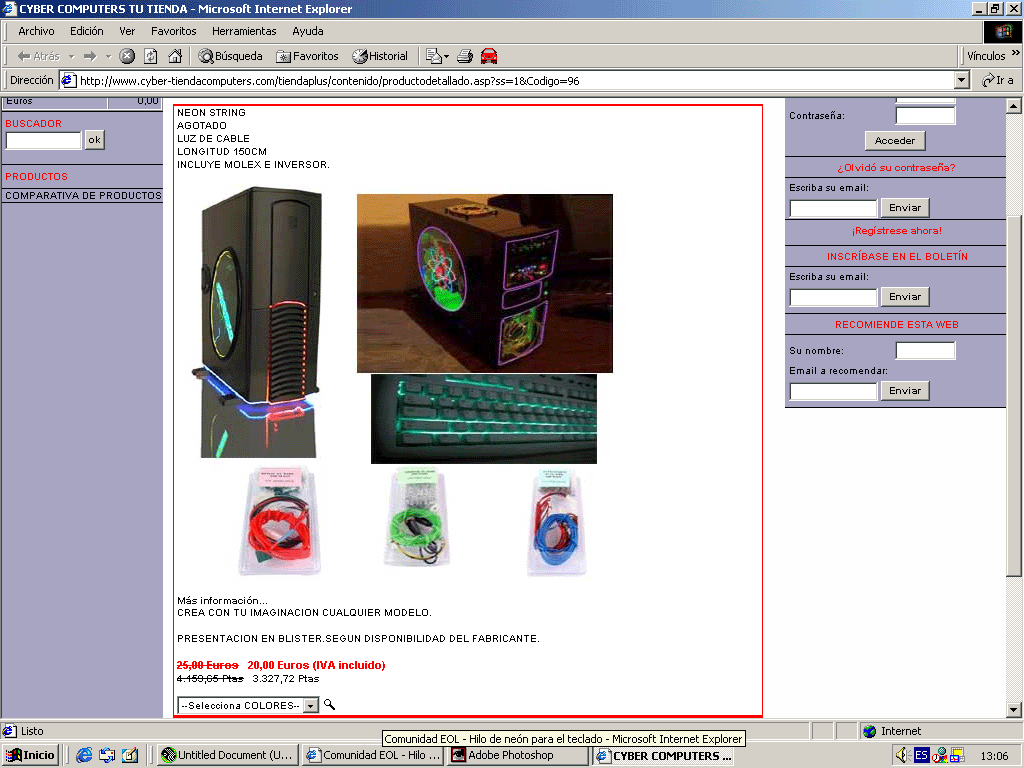Click the Print icon in toolbar

465,56
